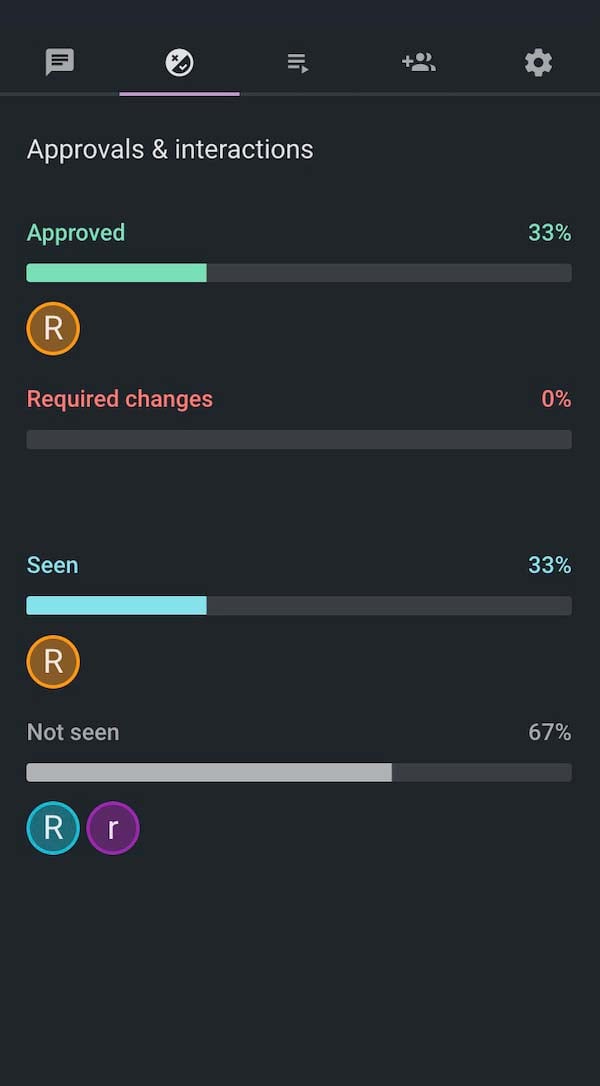Click the 67% Not seen percentage

coord(549,732)
